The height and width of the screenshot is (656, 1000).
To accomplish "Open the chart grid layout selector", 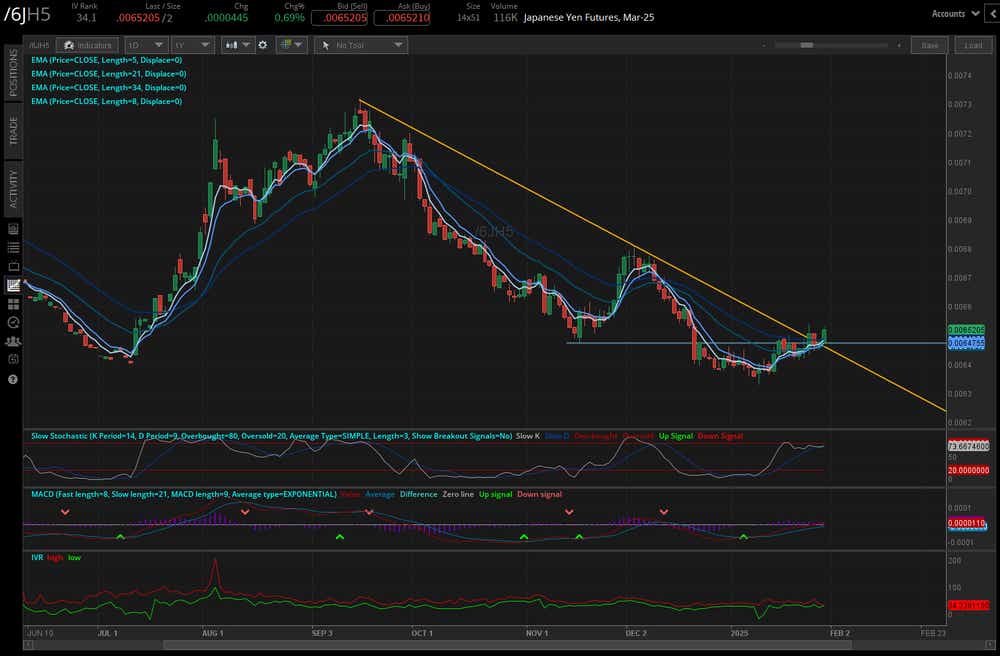I will click(x=292, y=45).
